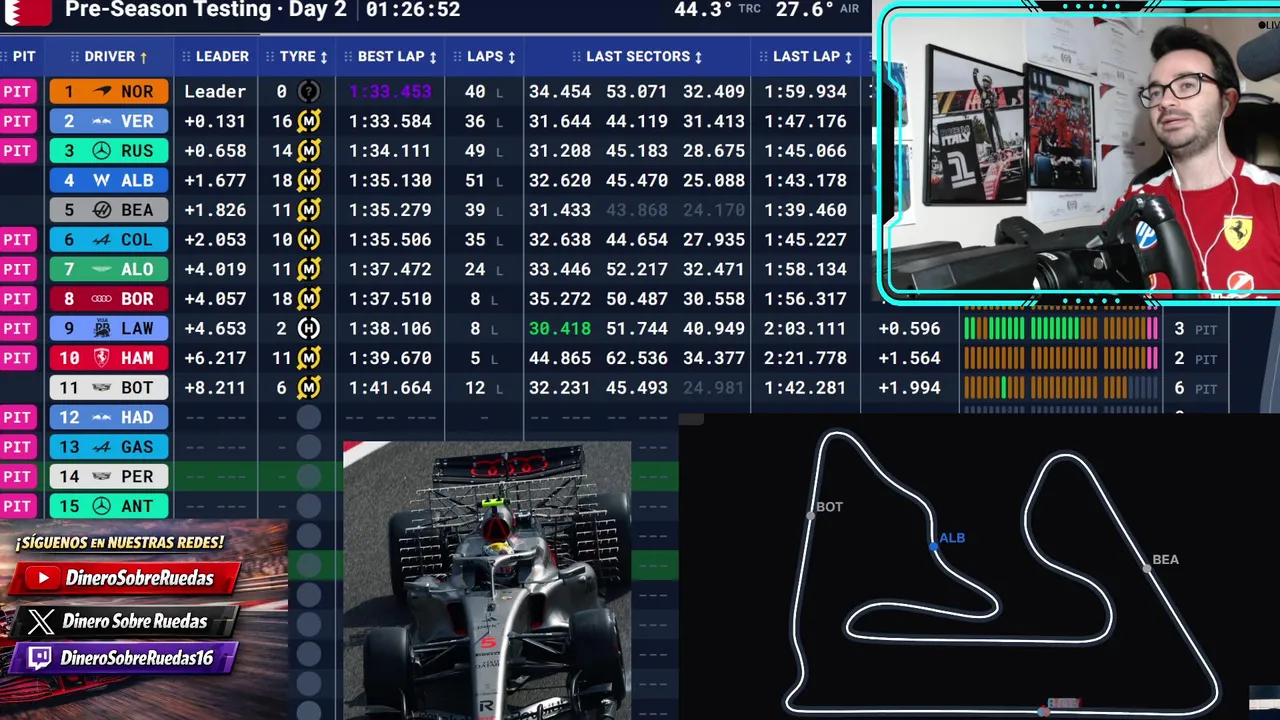The width and height of the screenshot is (1280, 720).
Task: Click the medium tyre icon in VER's row
Action: 309,121
